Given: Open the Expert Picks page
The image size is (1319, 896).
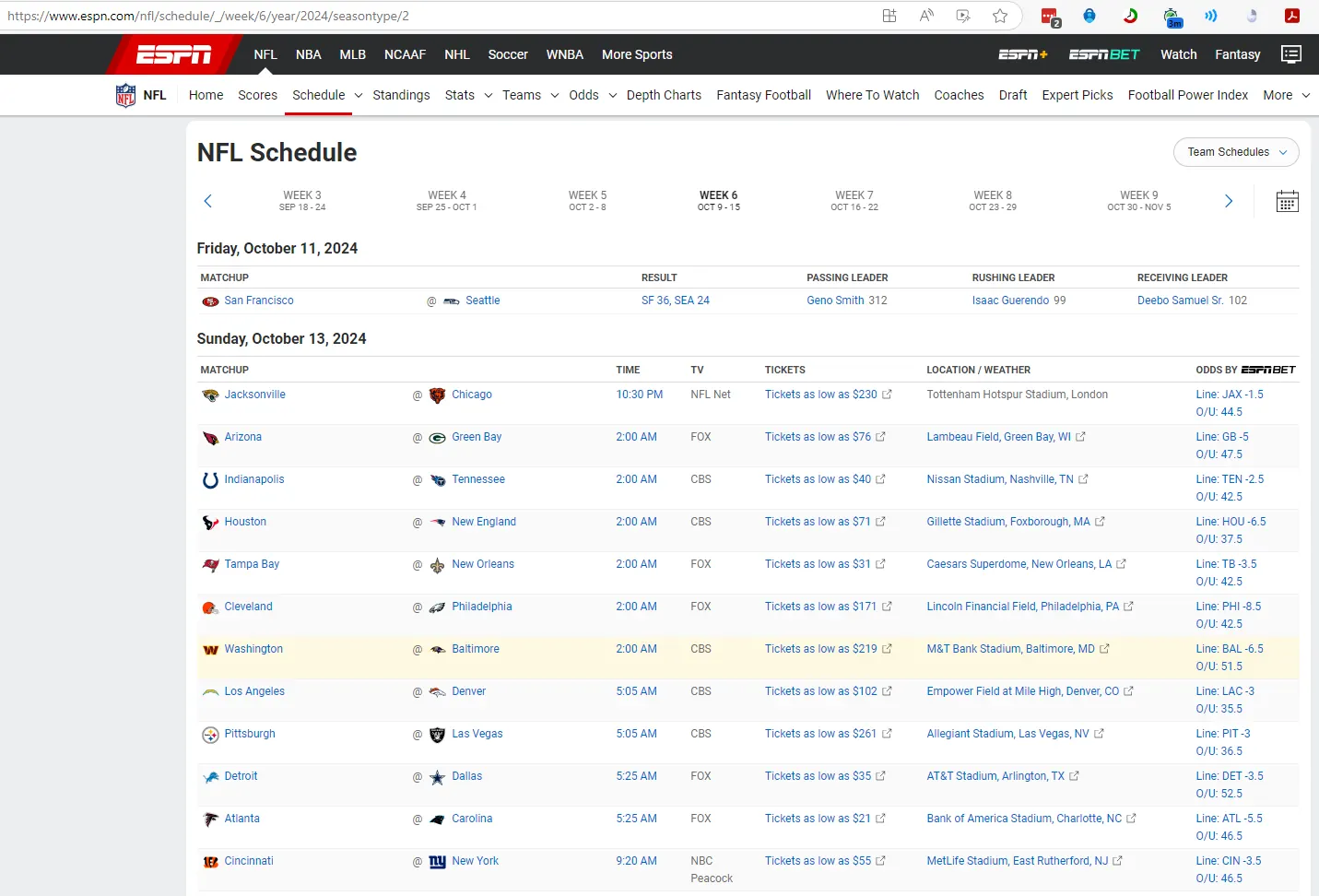Looking at the screenshot, I should (x=1077, y=95).
